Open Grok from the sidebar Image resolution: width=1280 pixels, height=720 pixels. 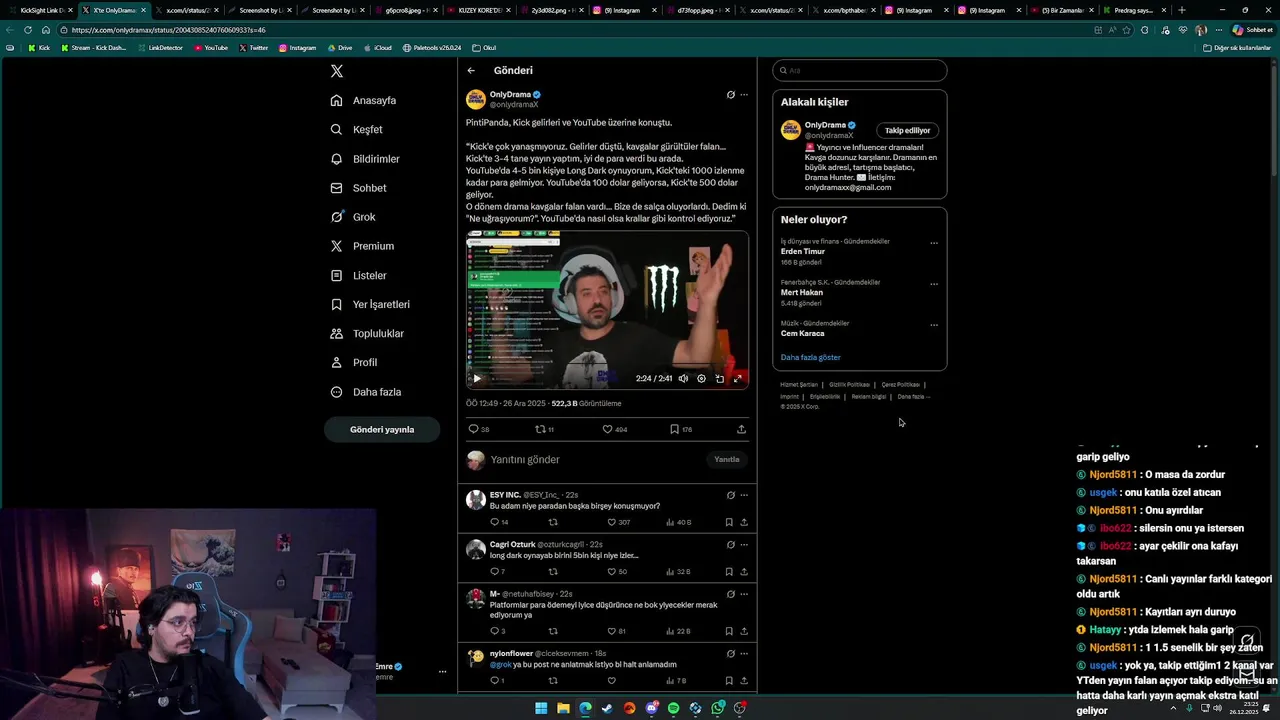[x=353, y=217]
